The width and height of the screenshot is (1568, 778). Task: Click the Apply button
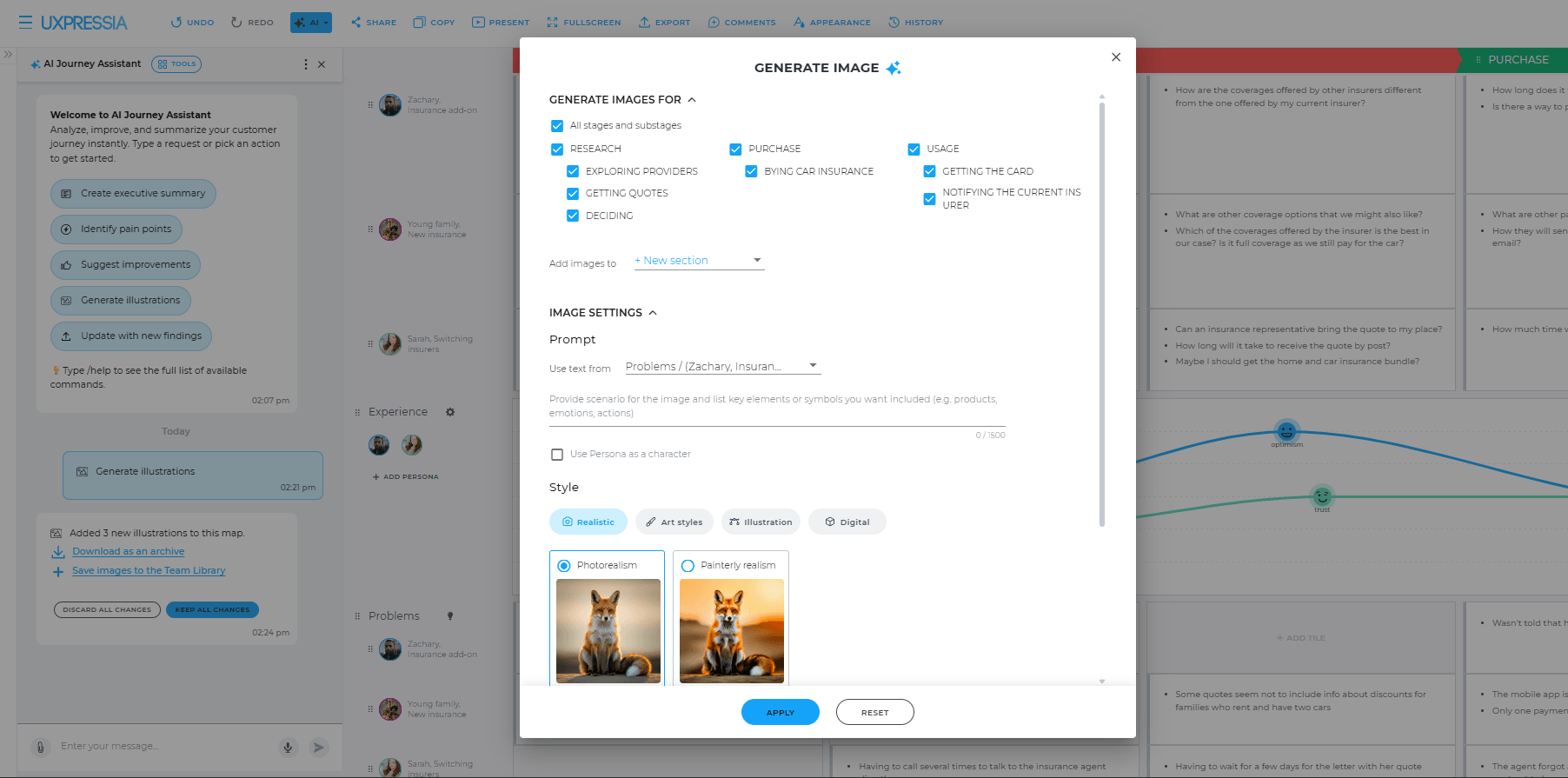pos(781,713)
